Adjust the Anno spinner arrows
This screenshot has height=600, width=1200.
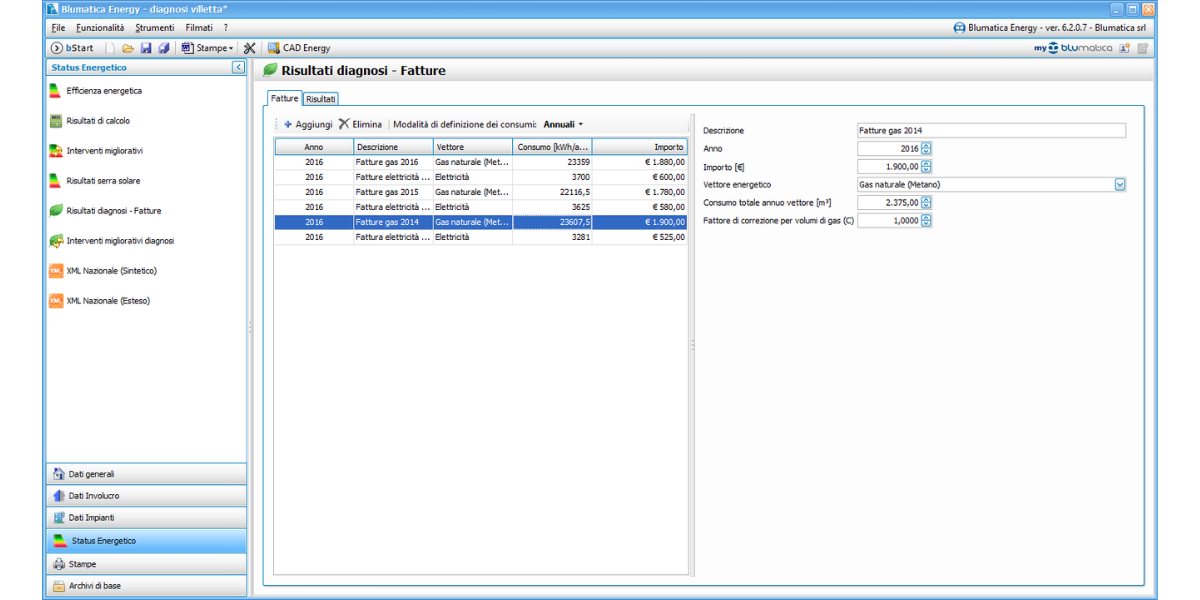coord(926,148)
